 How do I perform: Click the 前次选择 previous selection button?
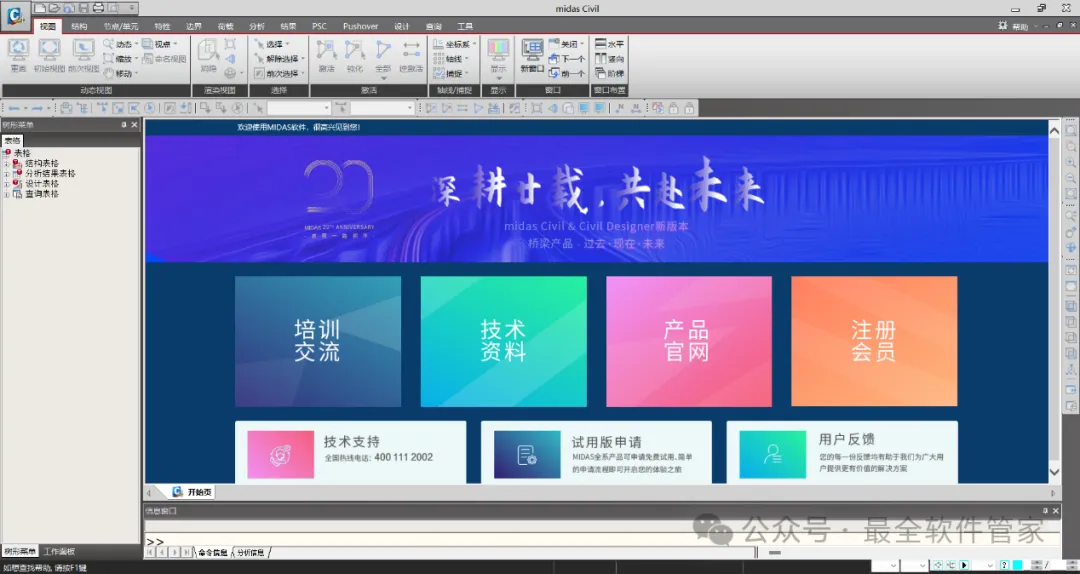tap(278, 73)
